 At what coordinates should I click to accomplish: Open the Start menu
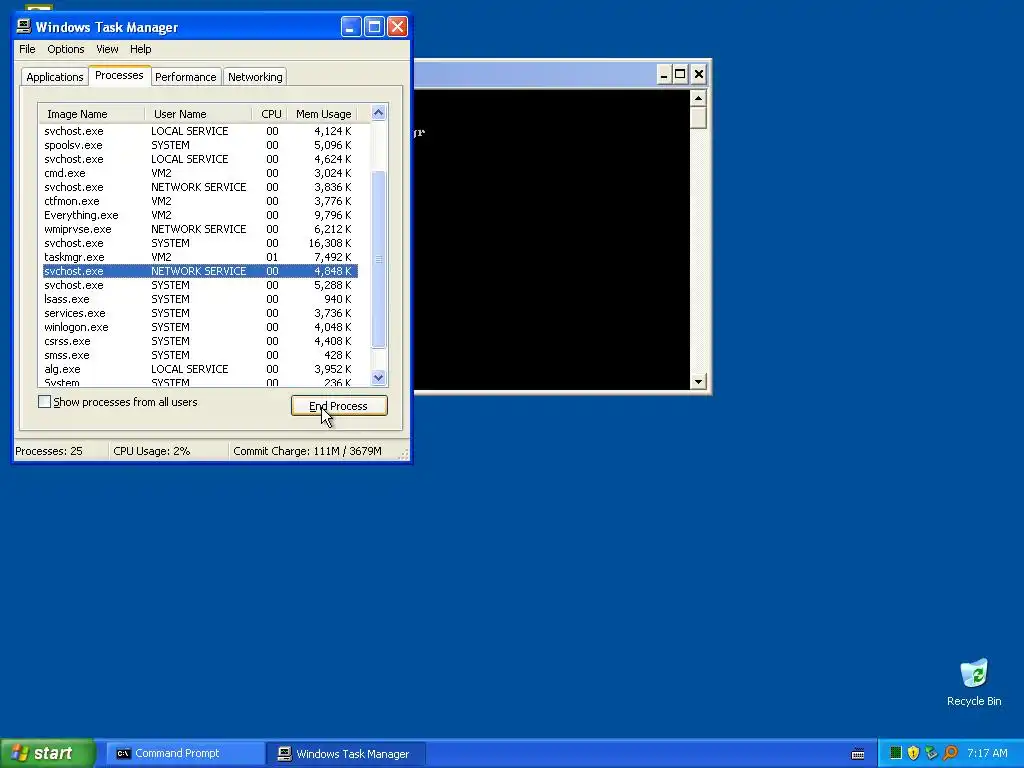47,753
